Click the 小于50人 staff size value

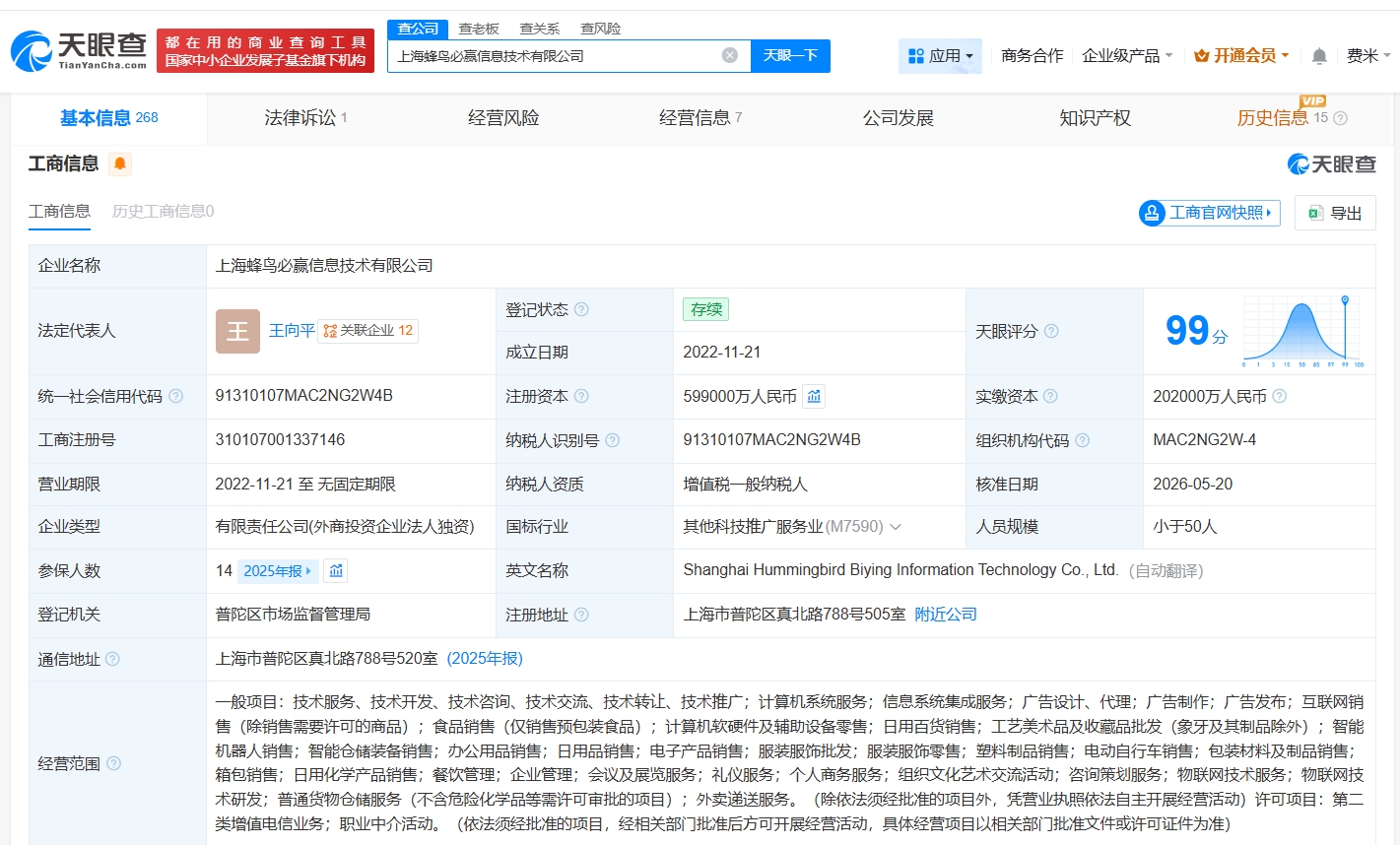coord(1184,526)
